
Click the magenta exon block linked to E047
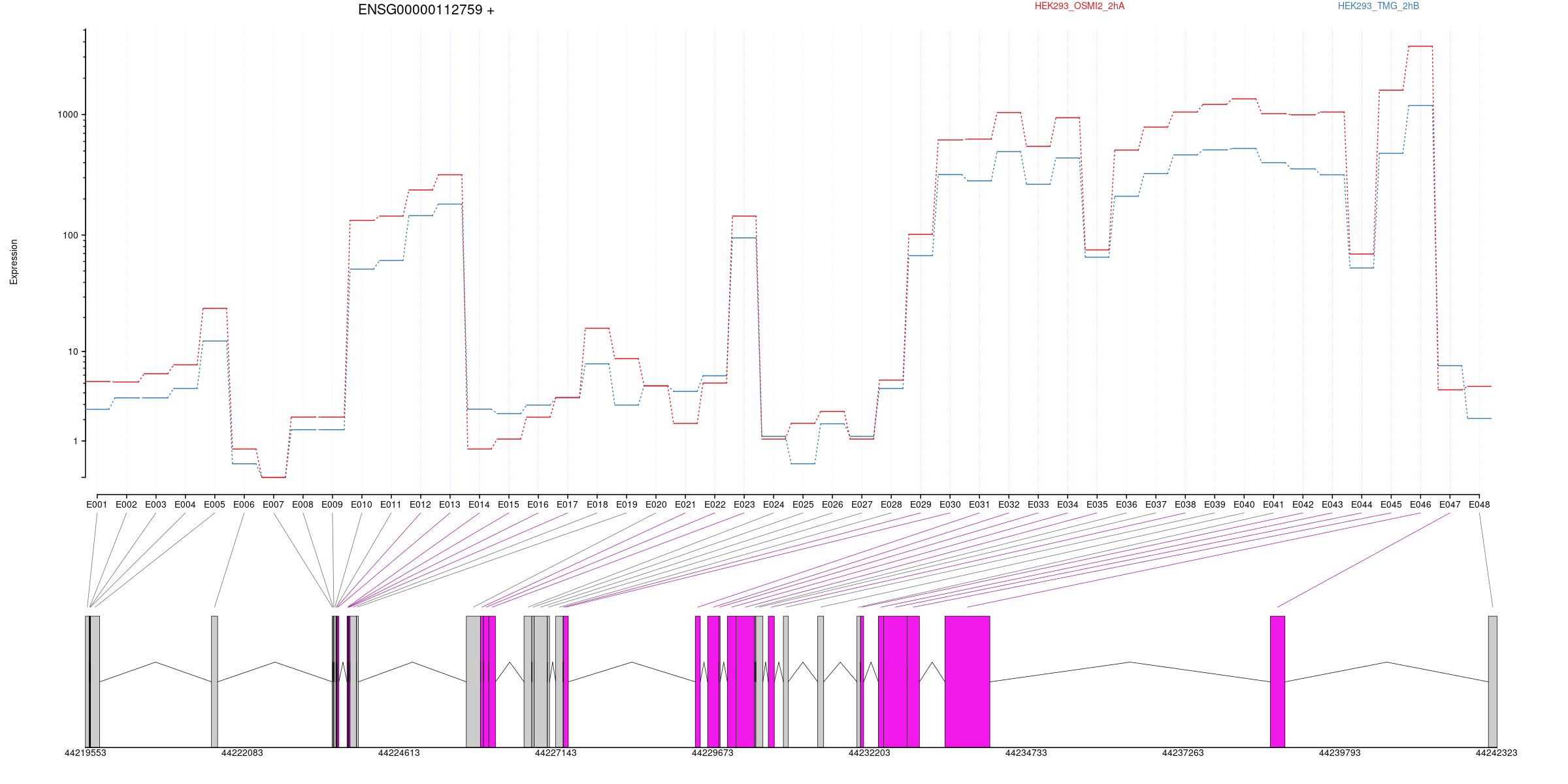1277,681
